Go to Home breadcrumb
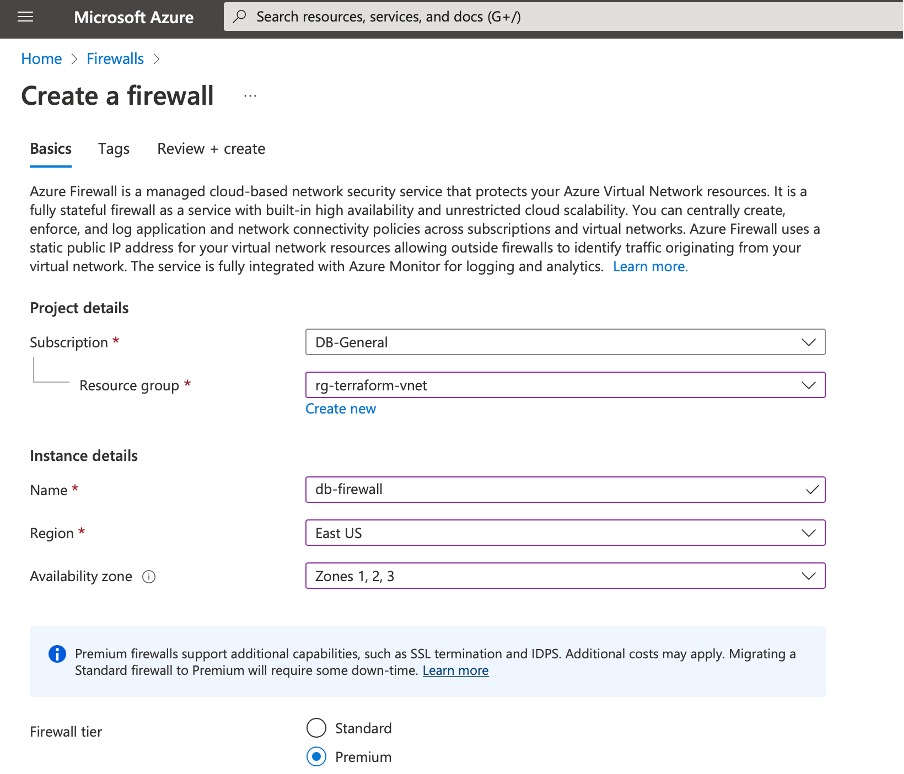Viewport: 904px width, 774px height. (42, 59)
